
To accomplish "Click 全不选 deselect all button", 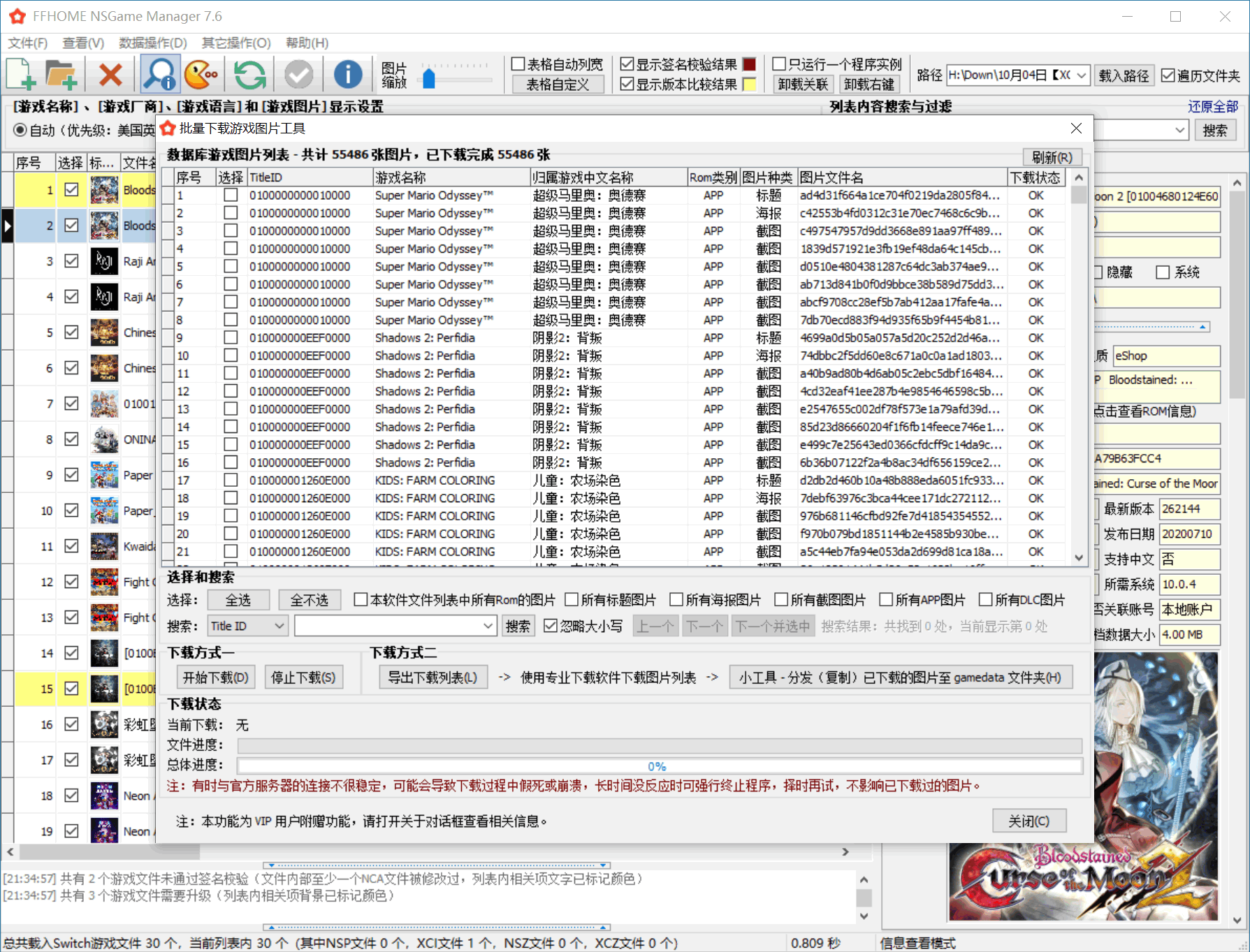I will click(310, 600).
